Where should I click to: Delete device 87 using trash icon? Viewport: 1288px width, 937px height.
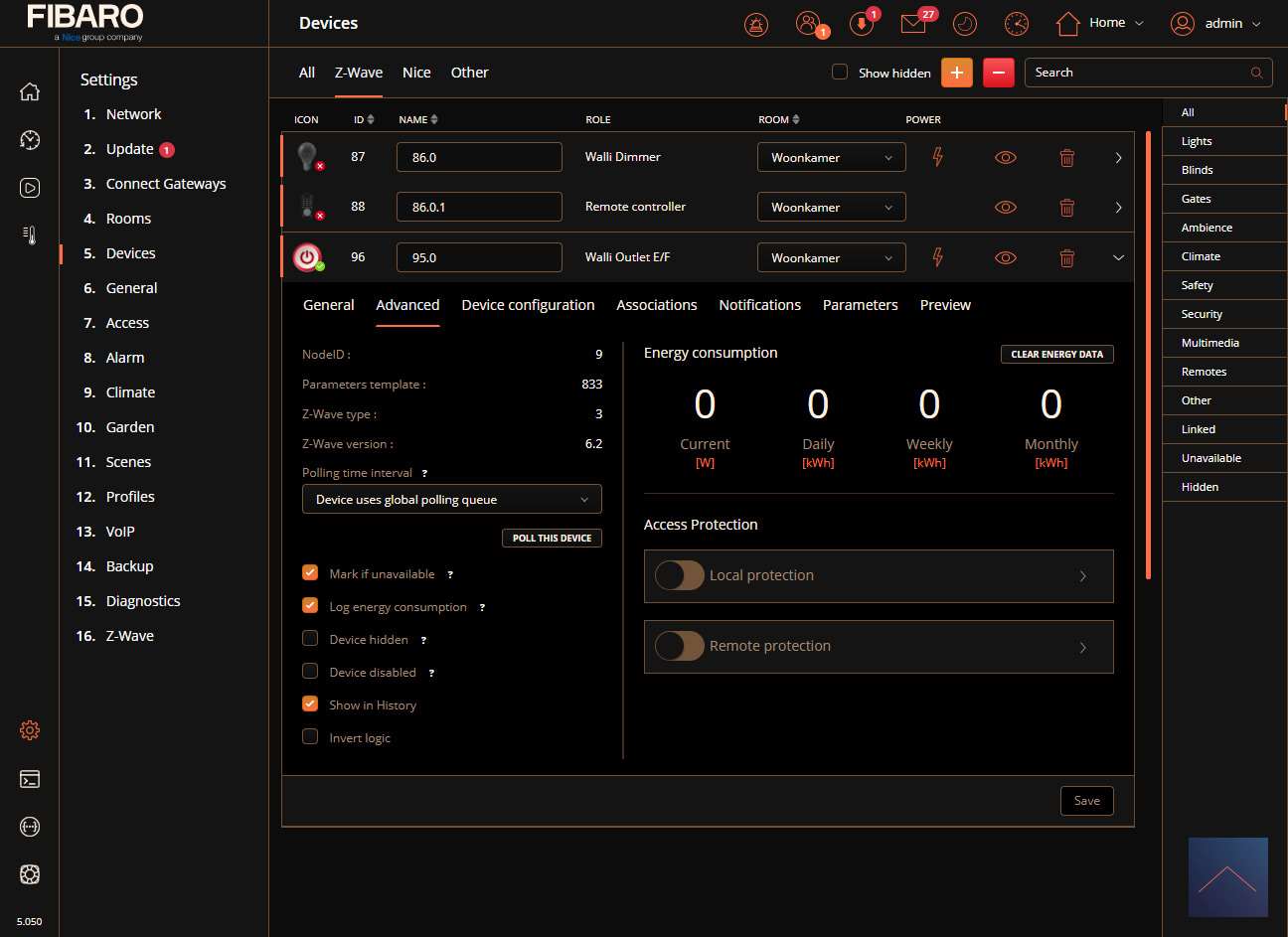click(1066, 158)
